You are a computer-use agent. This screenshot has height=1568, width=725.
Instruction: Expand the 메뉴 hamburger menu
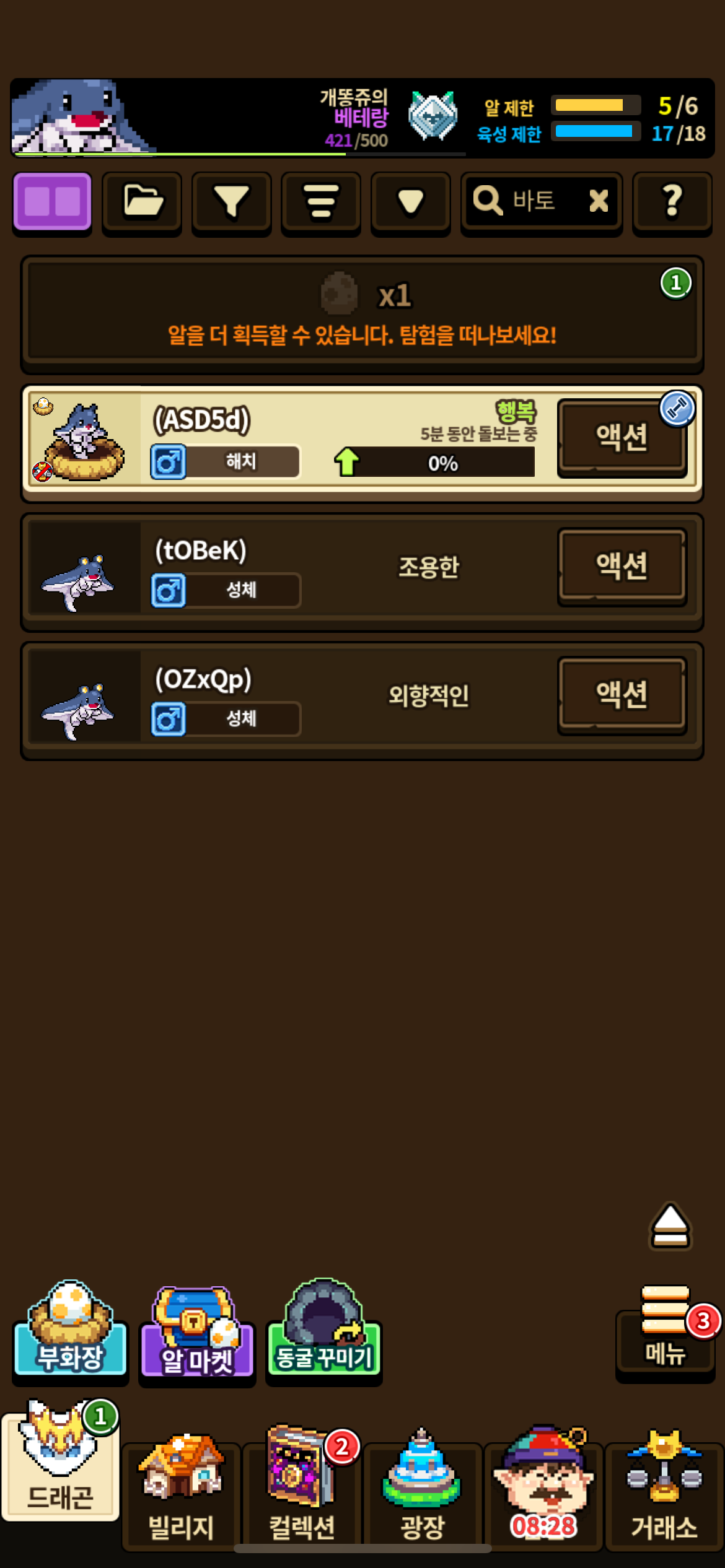click(x=666, y=1331)
